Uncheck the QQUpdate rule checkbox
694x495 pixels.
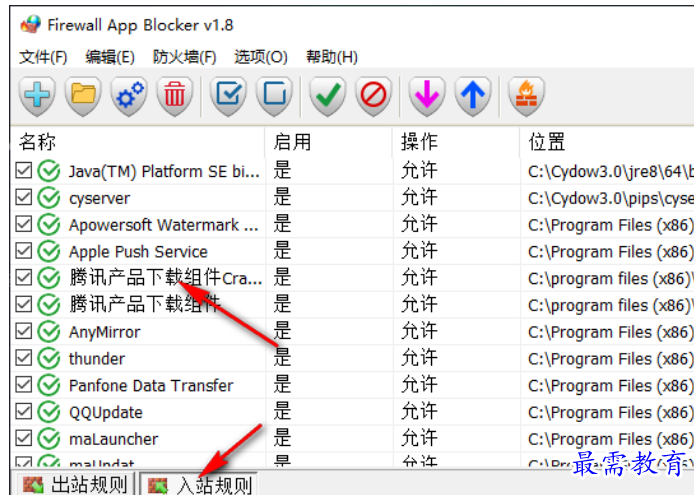click(23, 412)
